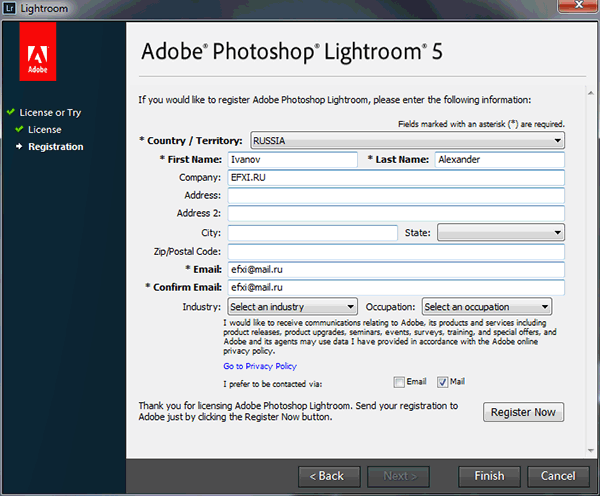Image resolution: width=600 pixels, height=496 pixels.
Task: Click the scrollbar down arrow in form
Action: (591, 450)
